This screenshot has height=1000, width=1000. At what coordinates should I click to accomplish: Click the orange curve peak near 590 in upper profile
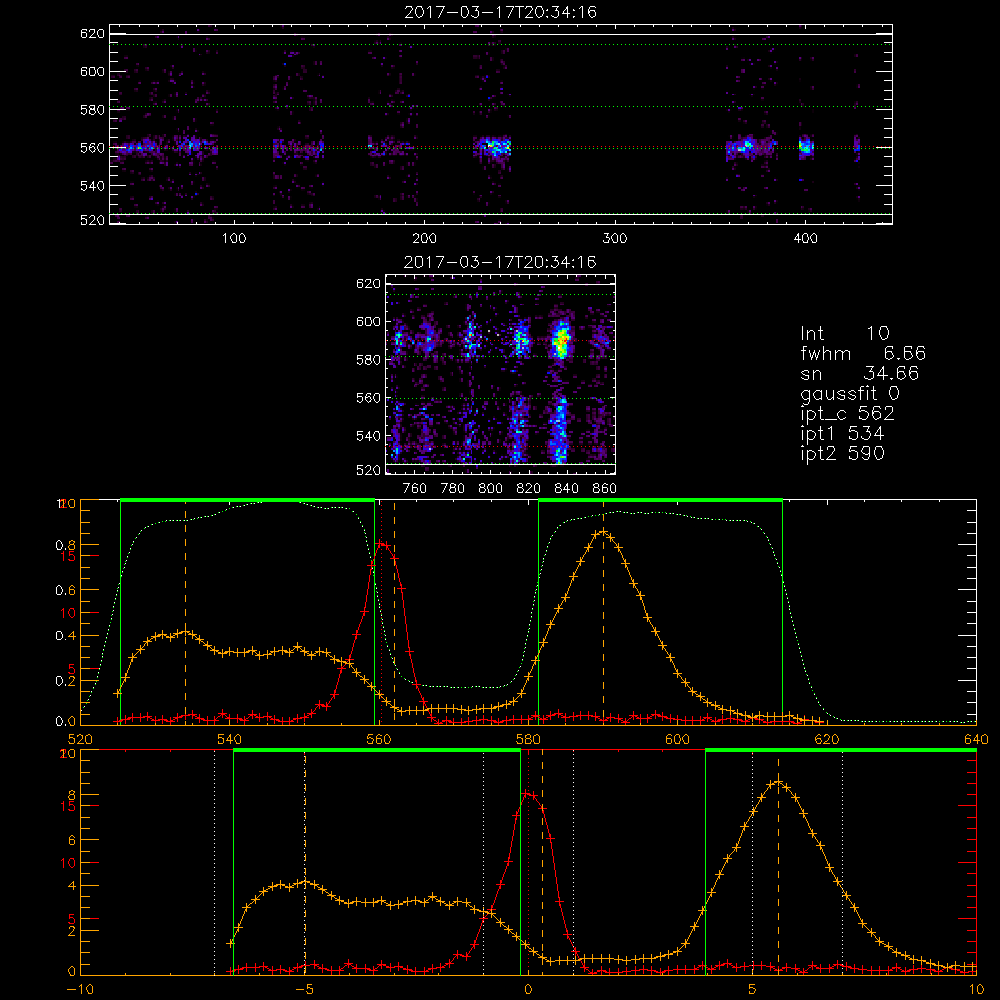pos(603,533)
